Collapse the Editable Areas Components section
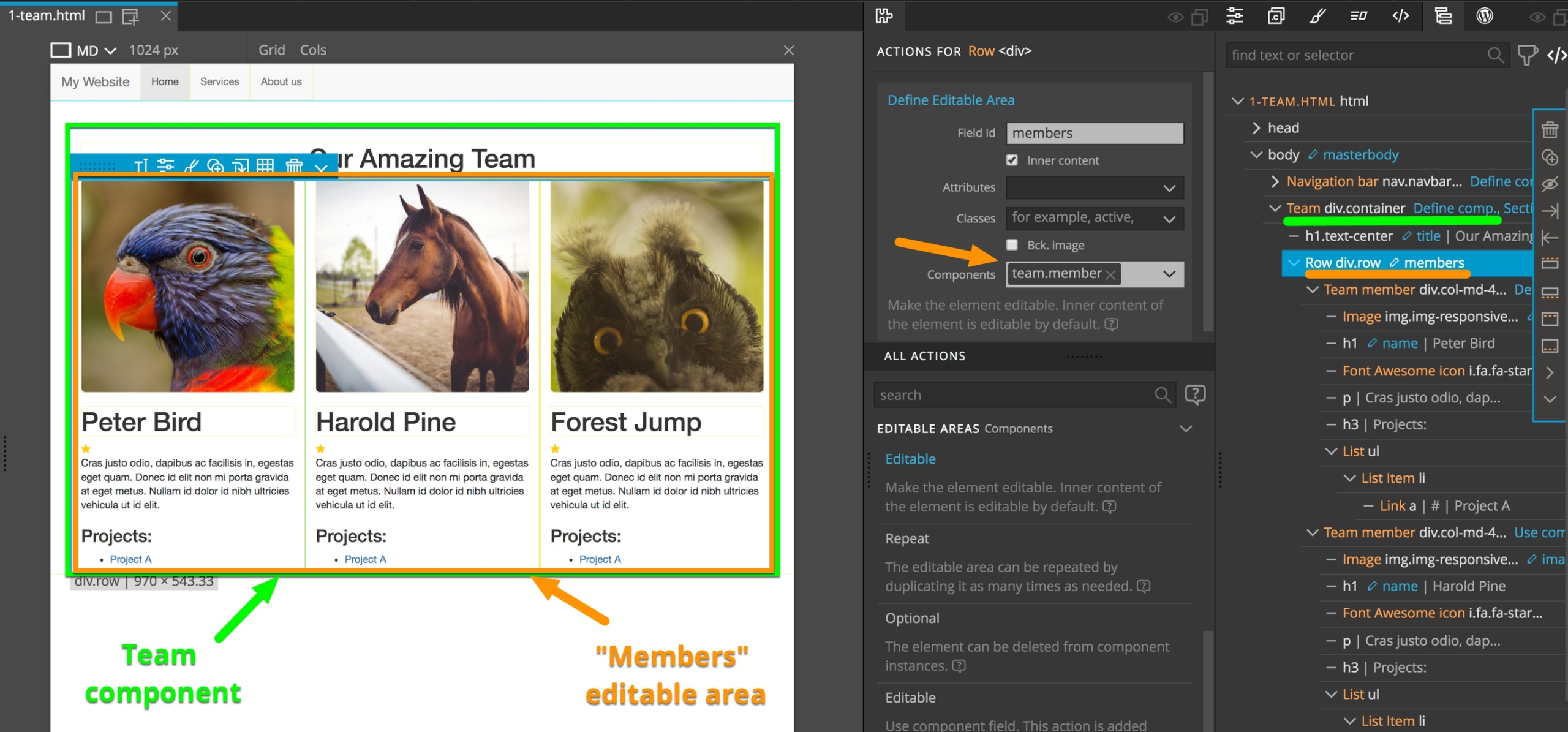 coord(1186,429)
